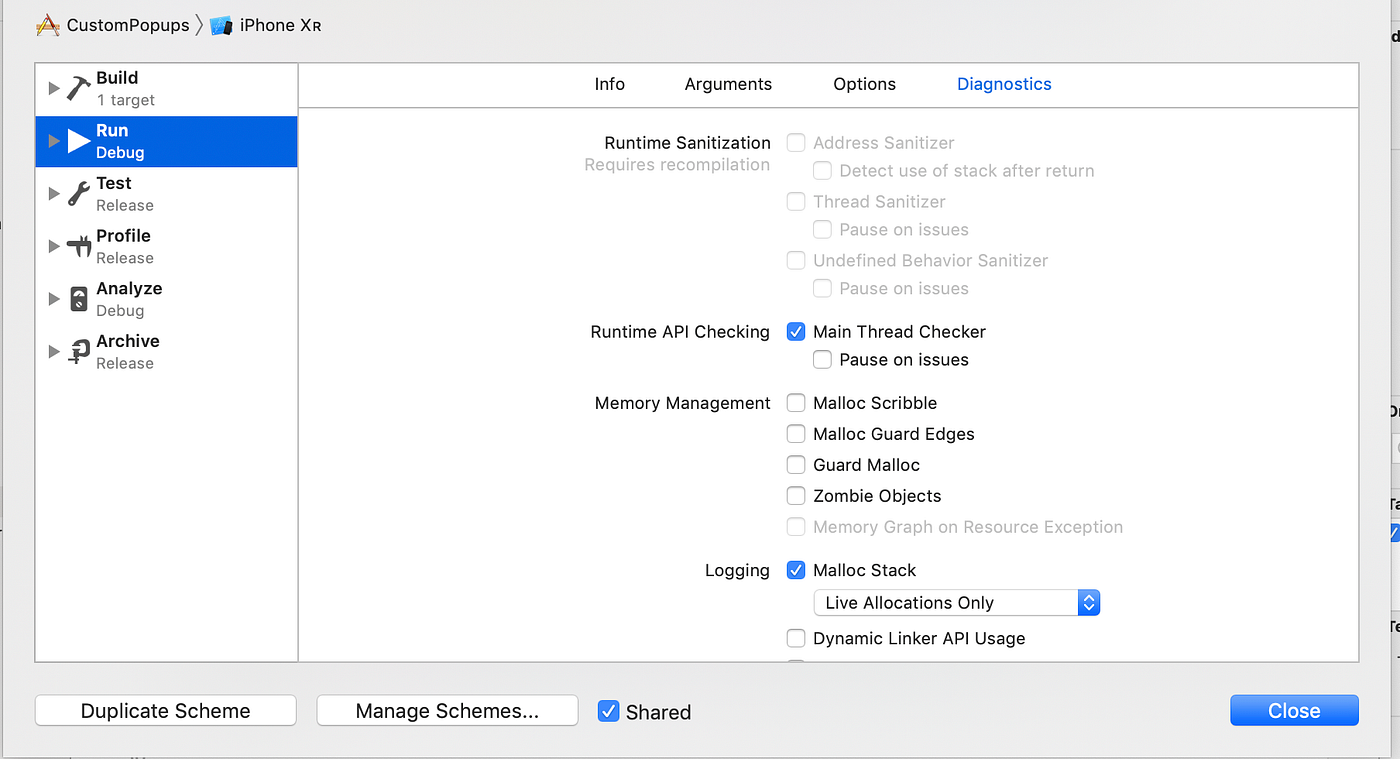Select the Analyze action icon

pos(78,298)
